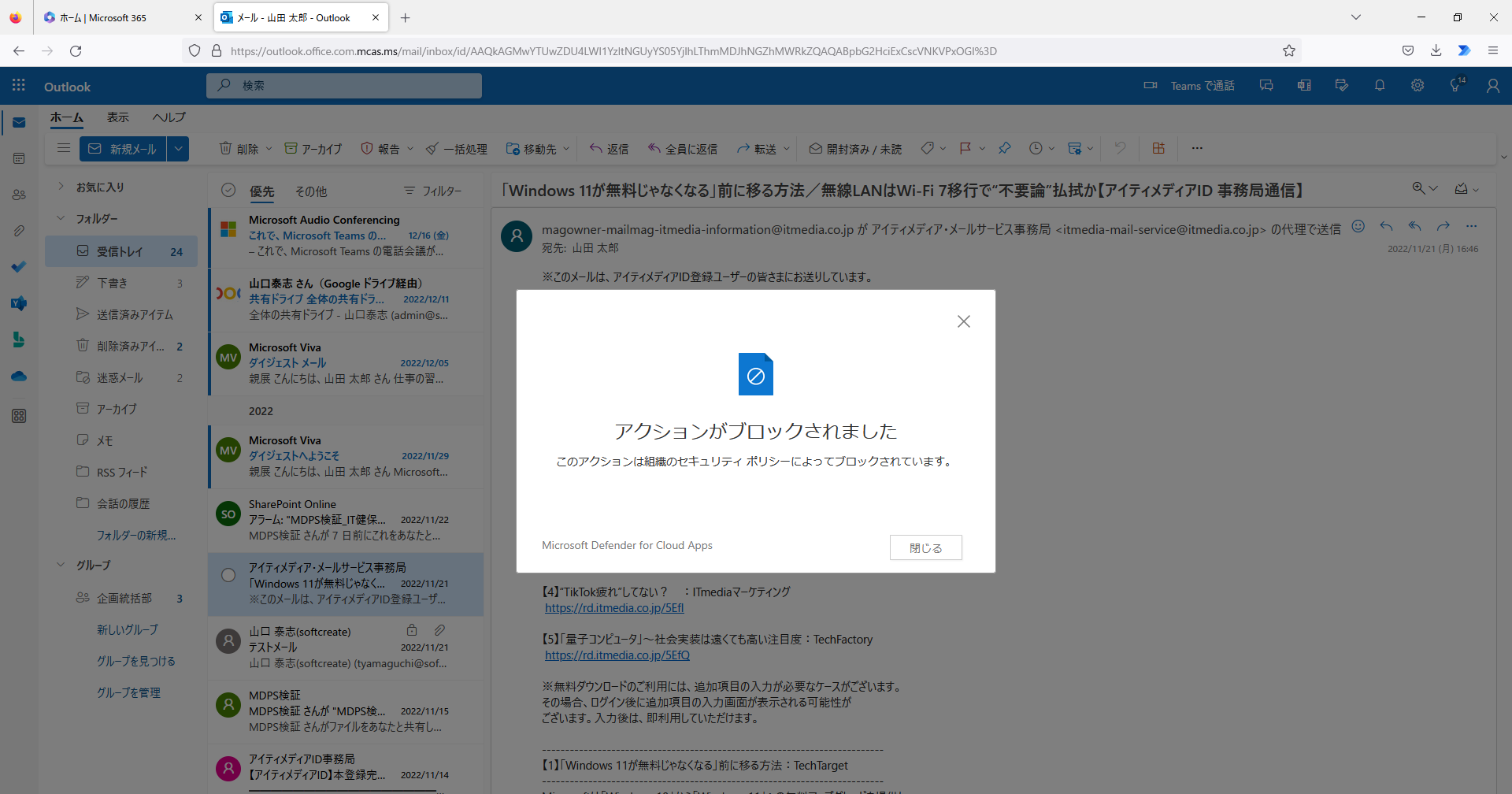
Task: Expand 報告 dropdown arrow
Action: pos(410,148)
